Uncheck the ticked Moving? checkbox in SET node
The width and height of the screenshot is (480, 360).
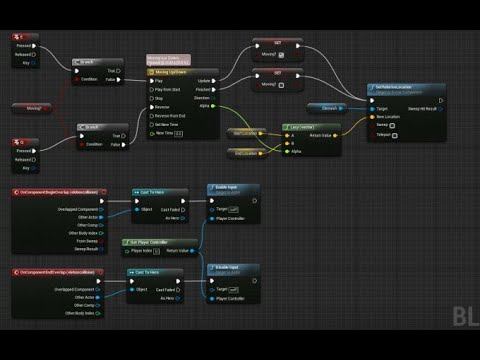[281, 55]
